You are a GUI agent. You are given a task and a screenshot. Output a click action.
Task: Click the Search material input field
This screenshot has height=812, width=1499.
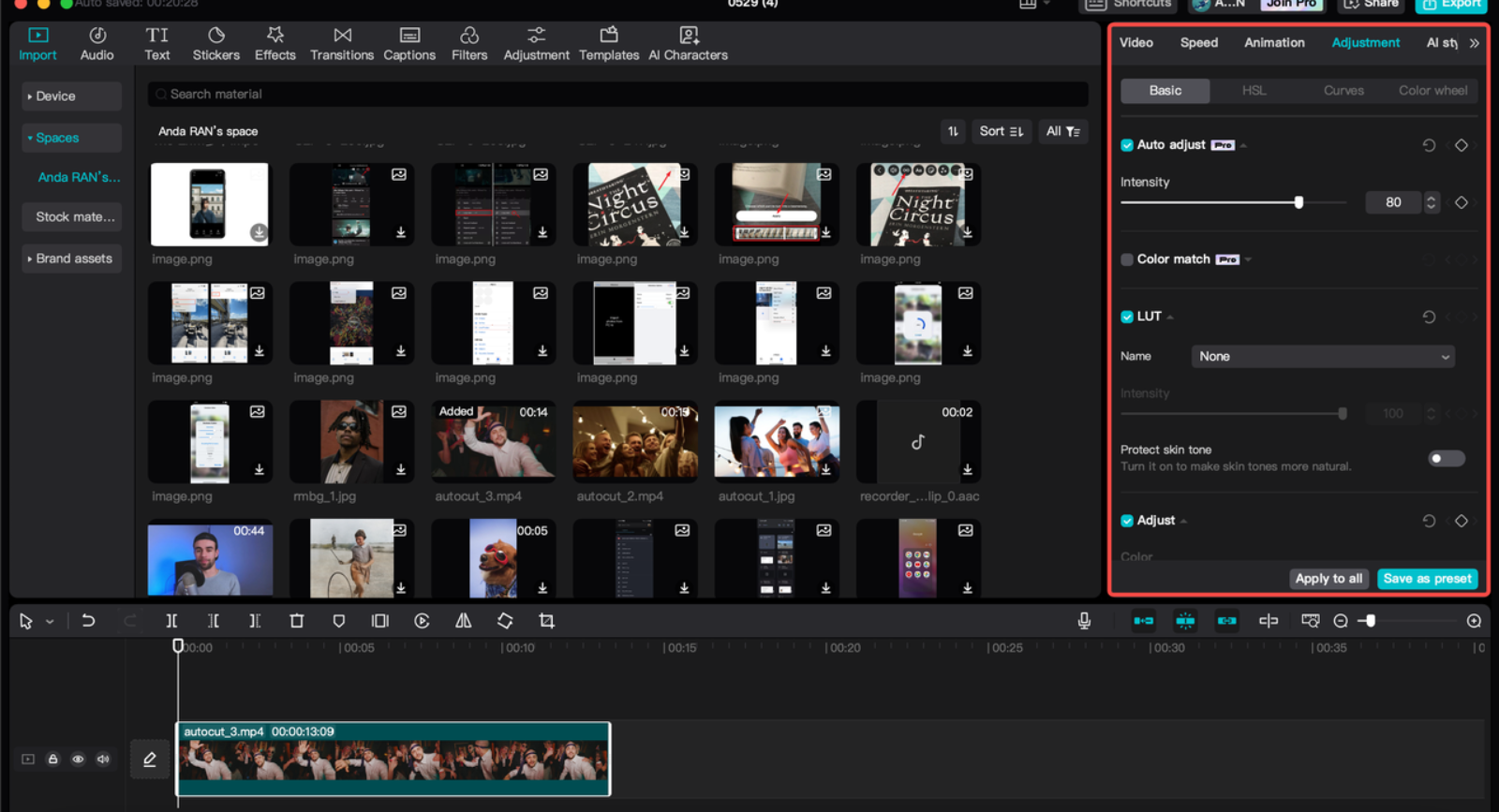[x=618, y=95]
